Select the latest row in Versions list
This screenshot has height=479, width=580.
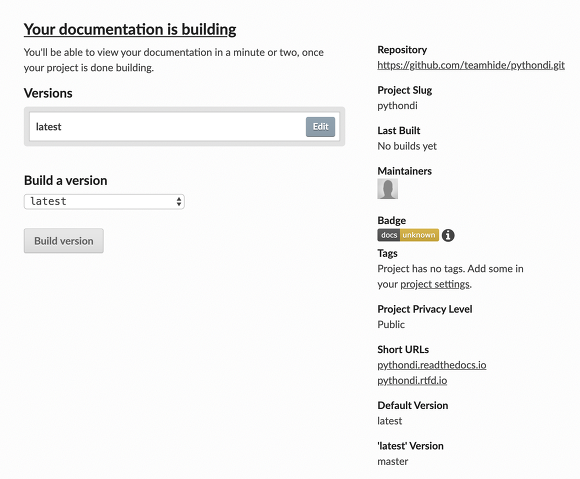(184, 127)
